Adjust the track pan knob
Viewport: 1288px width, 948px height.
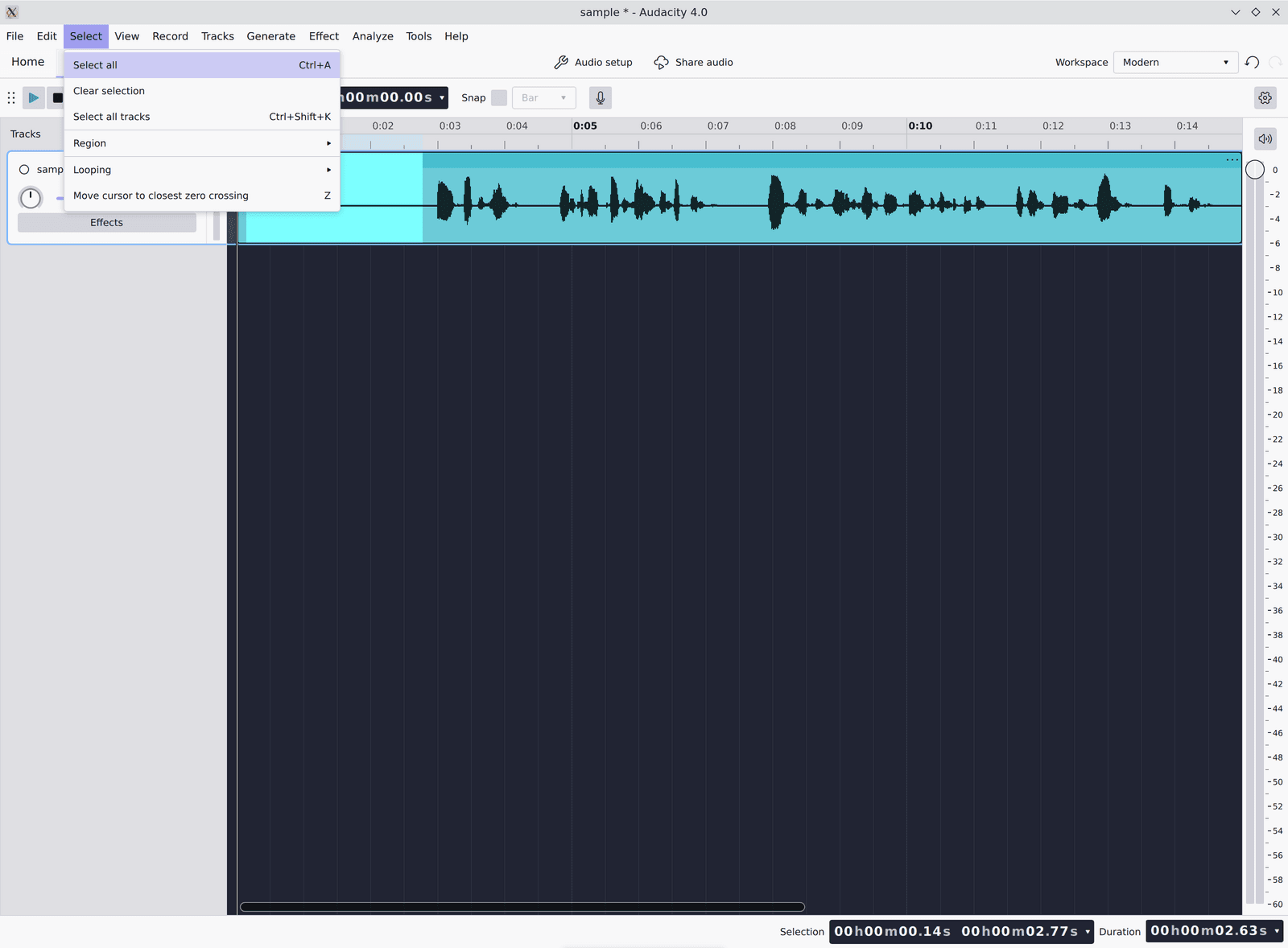tap(31, 198)
